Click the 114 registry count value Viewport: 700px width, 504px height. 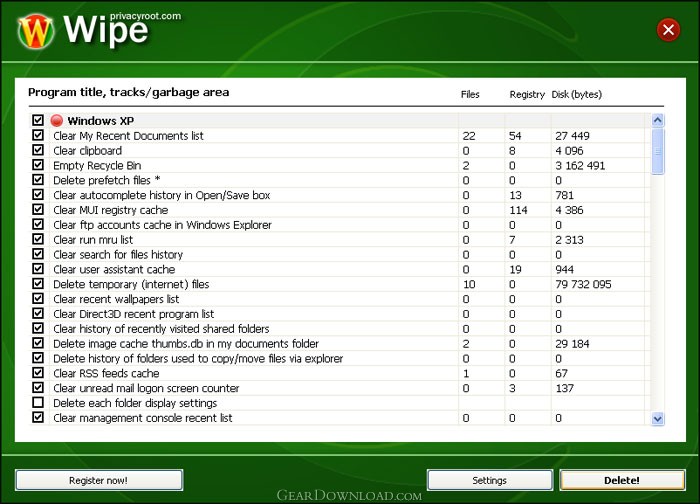[x=518, y=210]
